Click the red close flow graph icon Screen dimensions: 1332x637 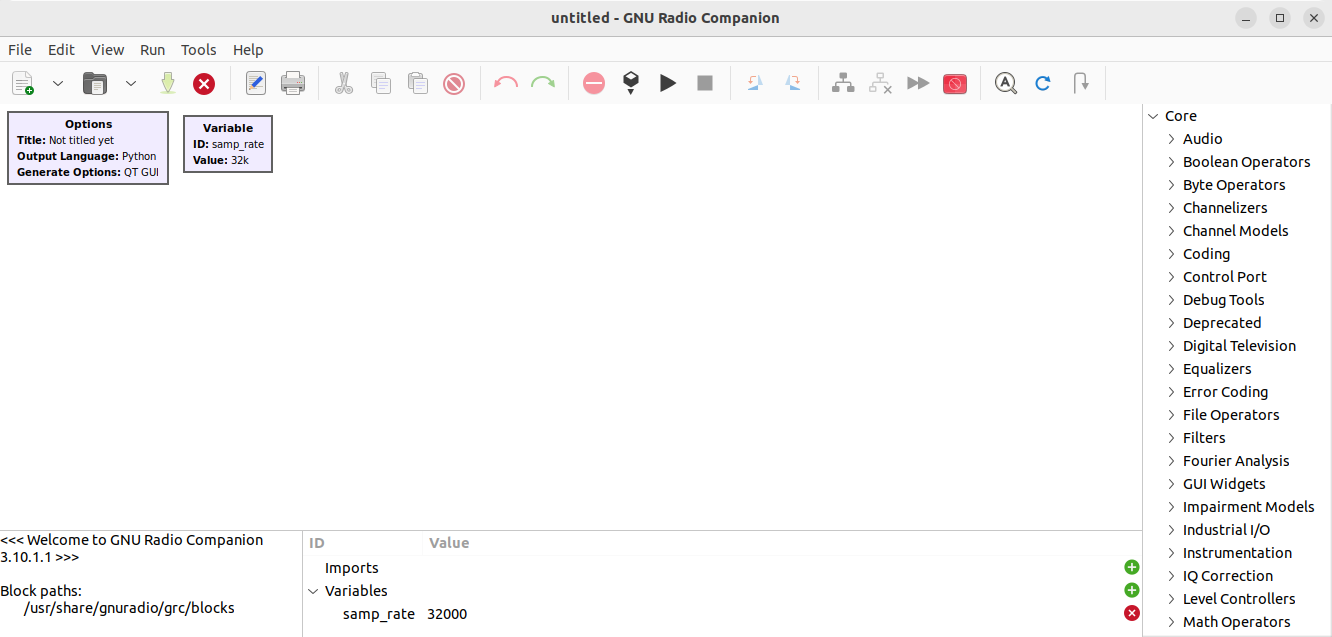click(204, 84)
